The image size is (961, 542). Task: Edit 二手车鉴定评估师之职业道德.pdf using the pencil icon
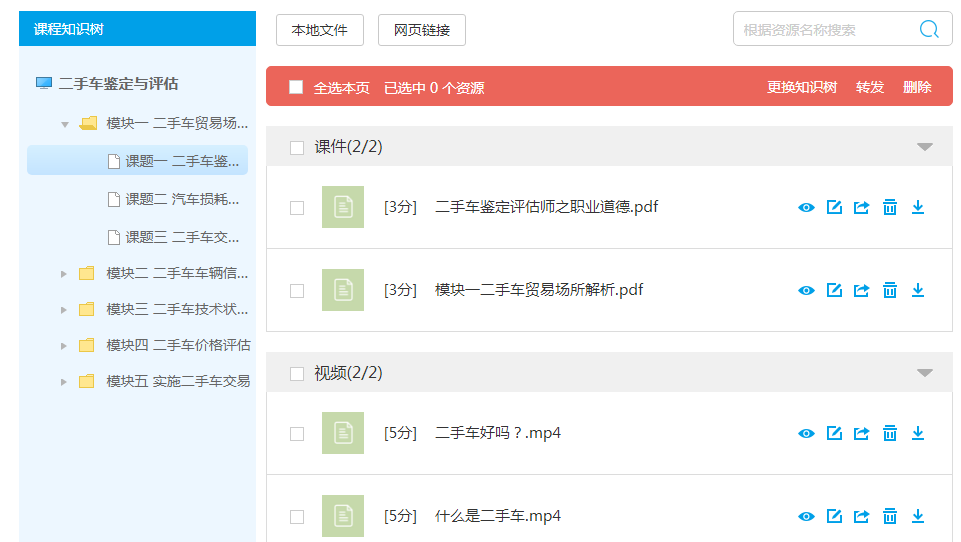[x=834, y=208]
